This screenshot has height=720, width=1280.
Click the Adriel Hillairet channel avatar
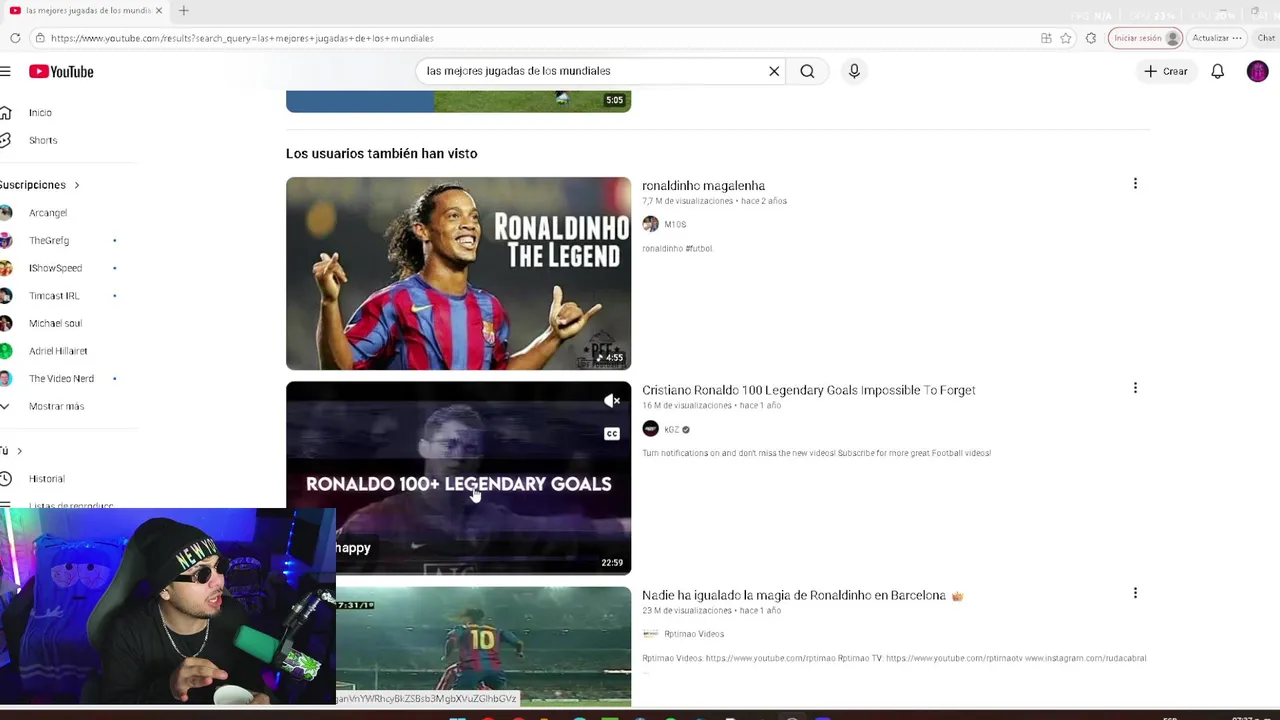click(x=6, y=351)
